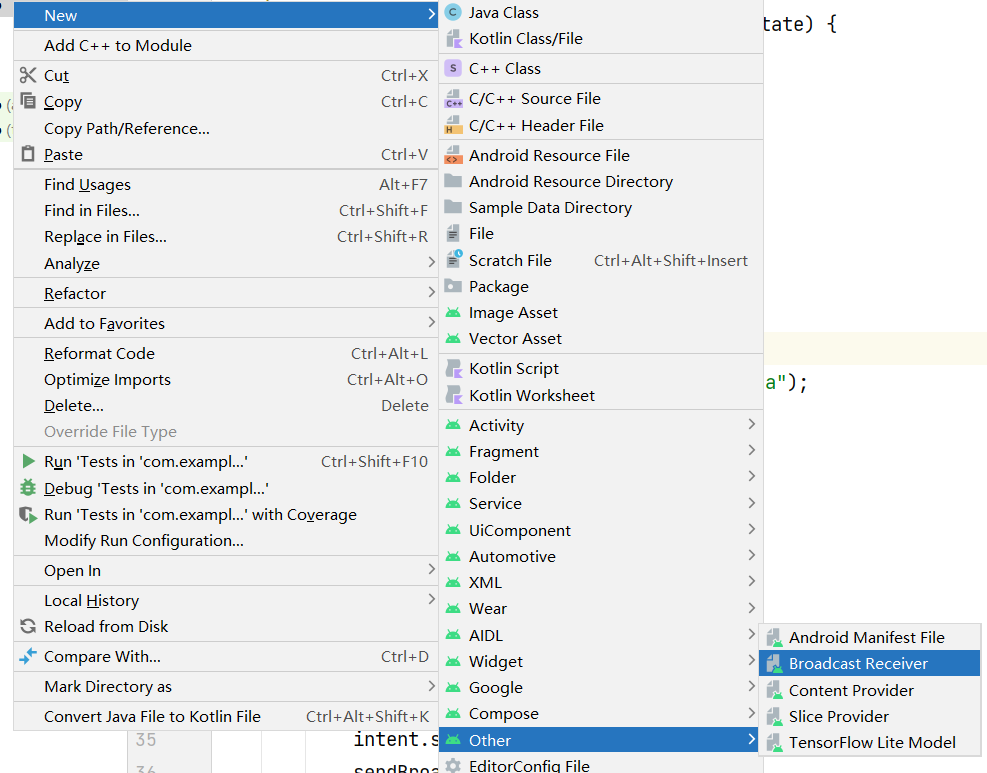The image size is (987, 773).
Task: Click the Java Class icon
Action: pyautogui.click(x=453, y=13)
